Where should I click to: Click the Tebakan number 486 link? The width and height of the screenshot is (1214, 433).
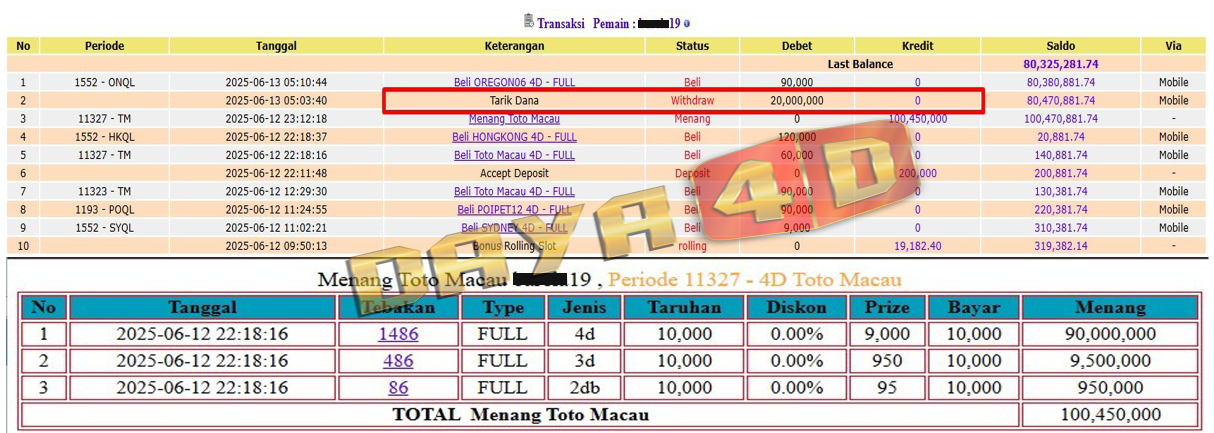coord(398,360)
